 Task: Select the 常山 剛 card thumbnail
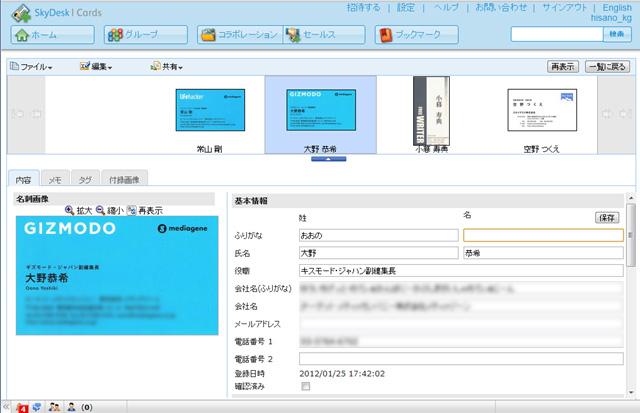(210, 110)
